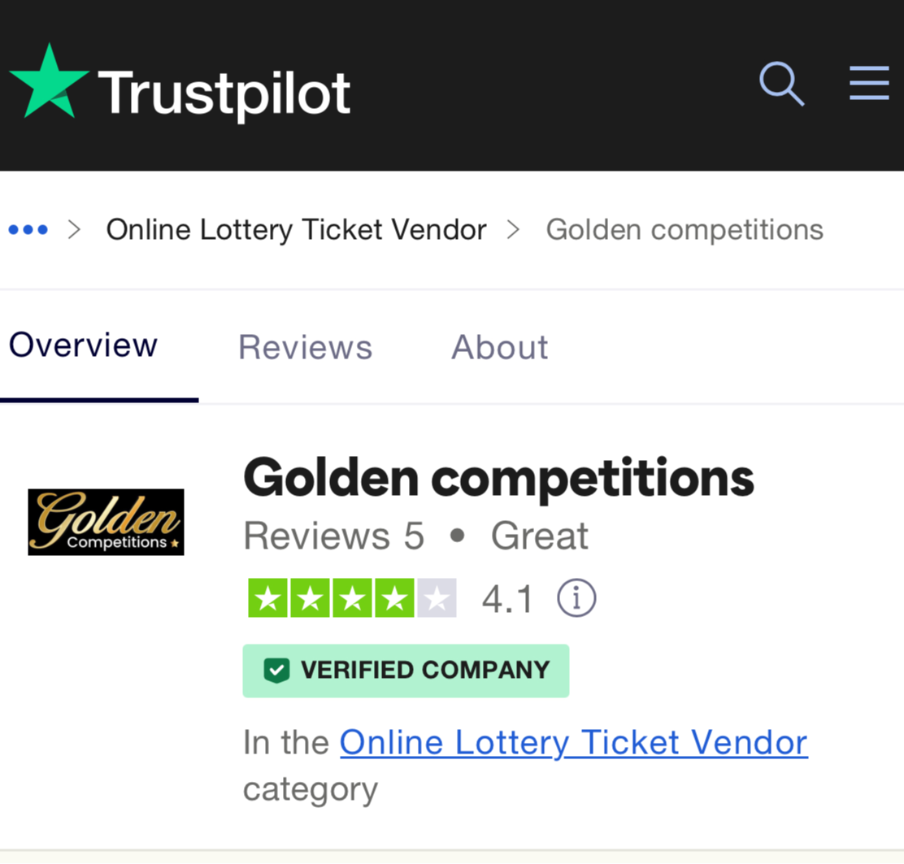The image size is (904, 864).
Task: Switch to the About tab
Action: tap(499, 348)
